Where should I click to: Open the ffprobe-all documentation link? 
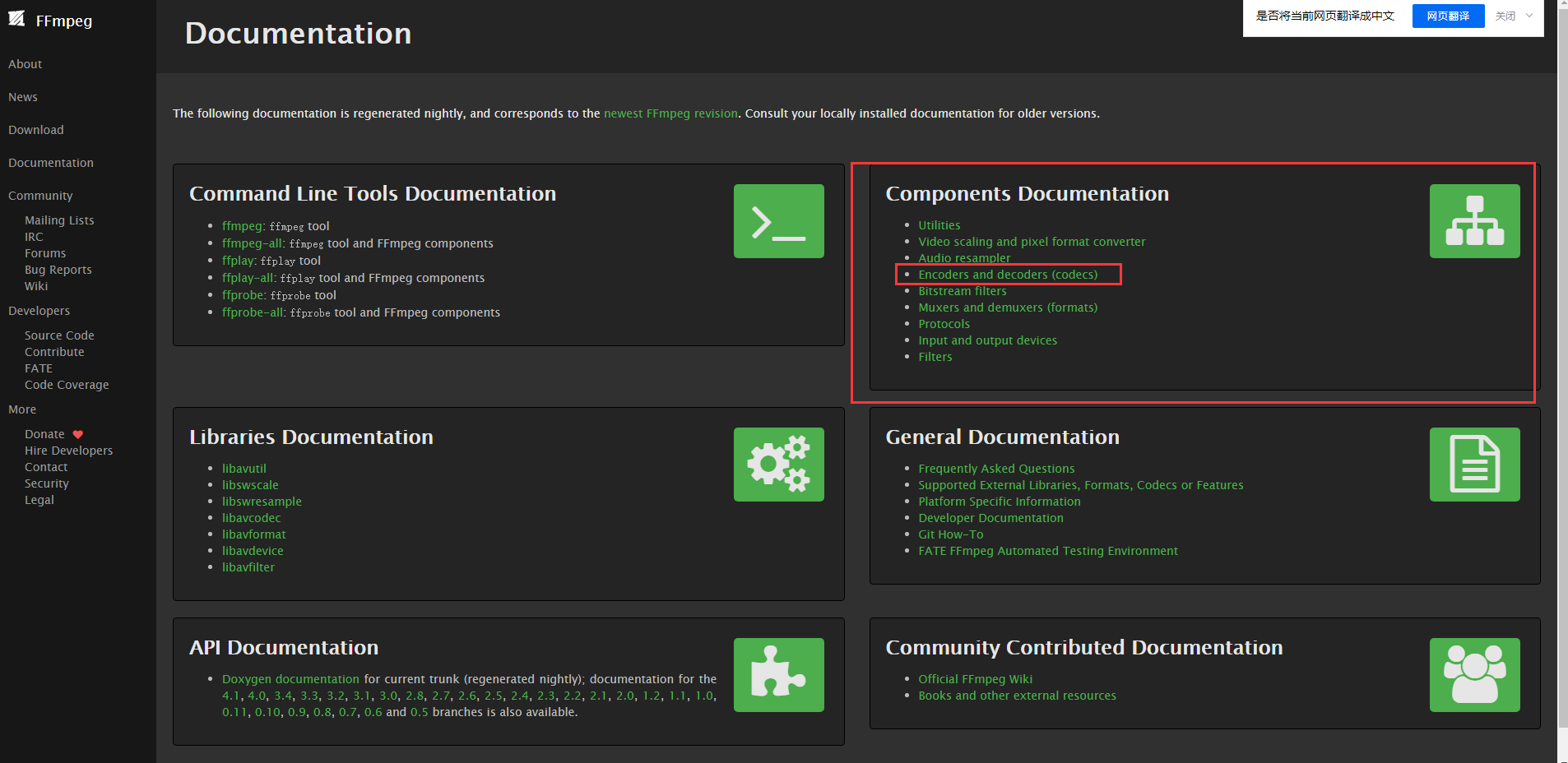pos(254,312)
